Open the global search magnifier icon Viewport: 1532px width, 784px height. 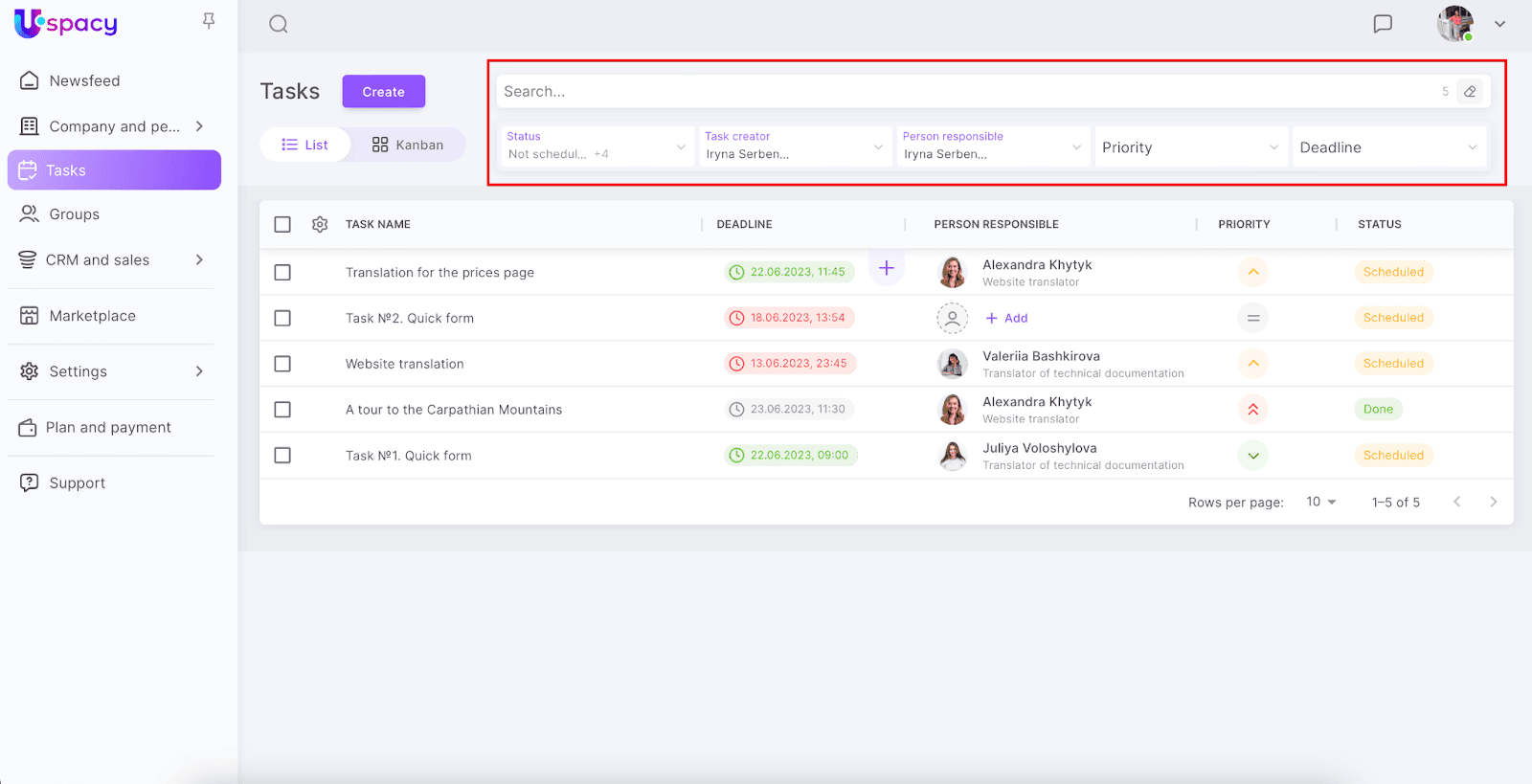click(x=279, y=24)
